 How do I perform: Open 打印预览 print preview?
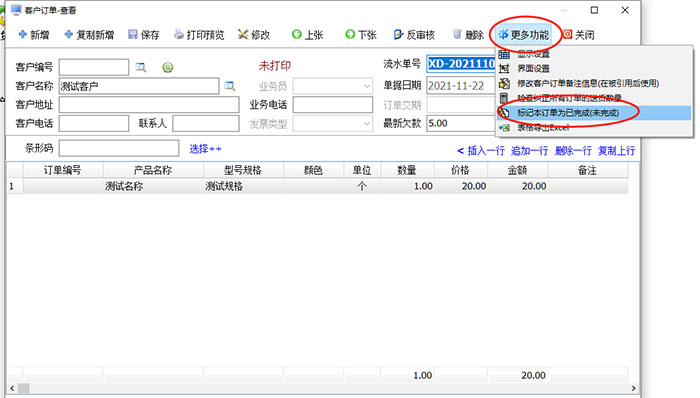pyautogui.click(x=199, y=35)
